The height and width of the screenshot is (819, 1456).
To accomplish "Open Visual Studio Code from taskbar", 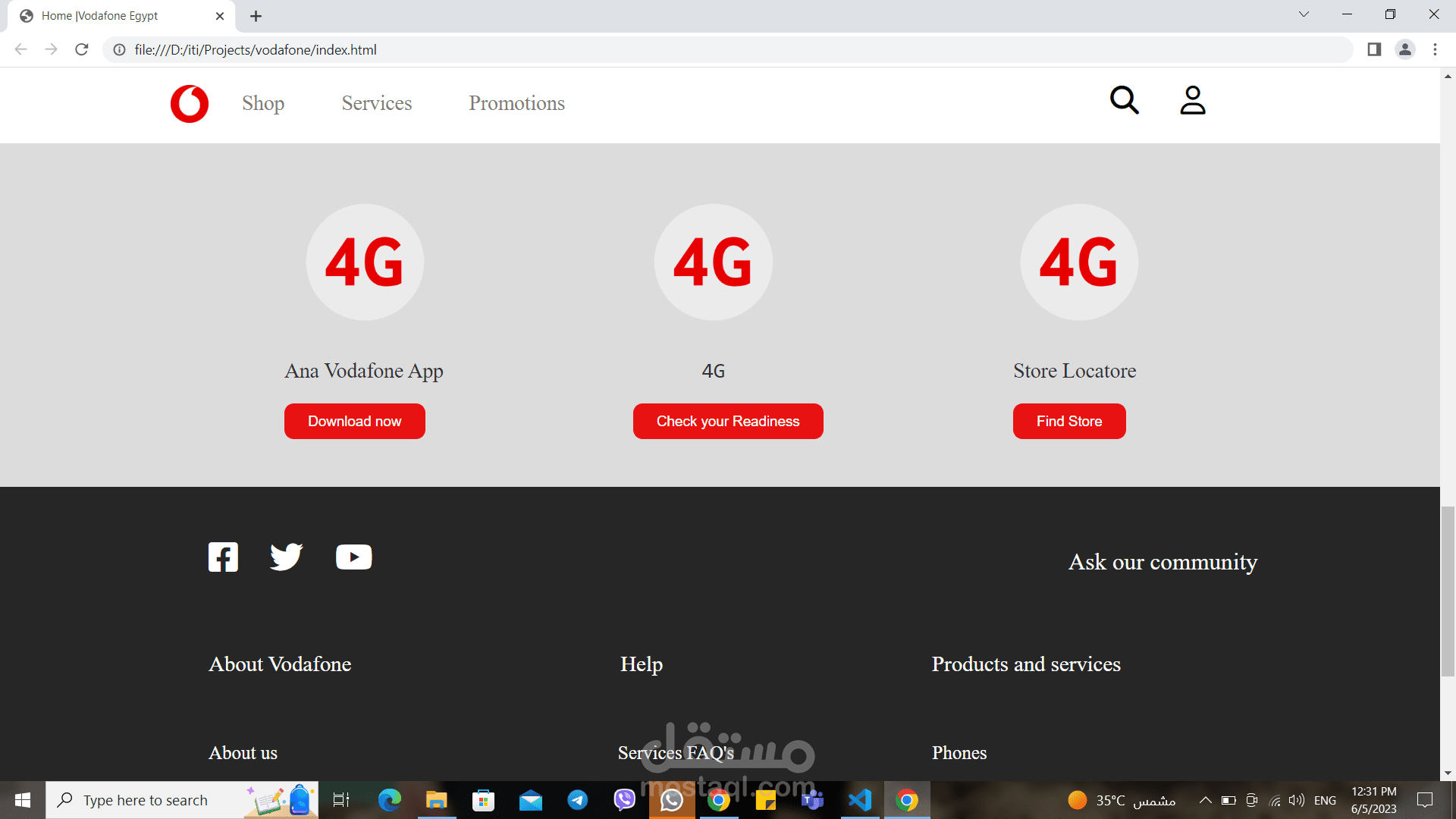I will click(x=860, y=800).
